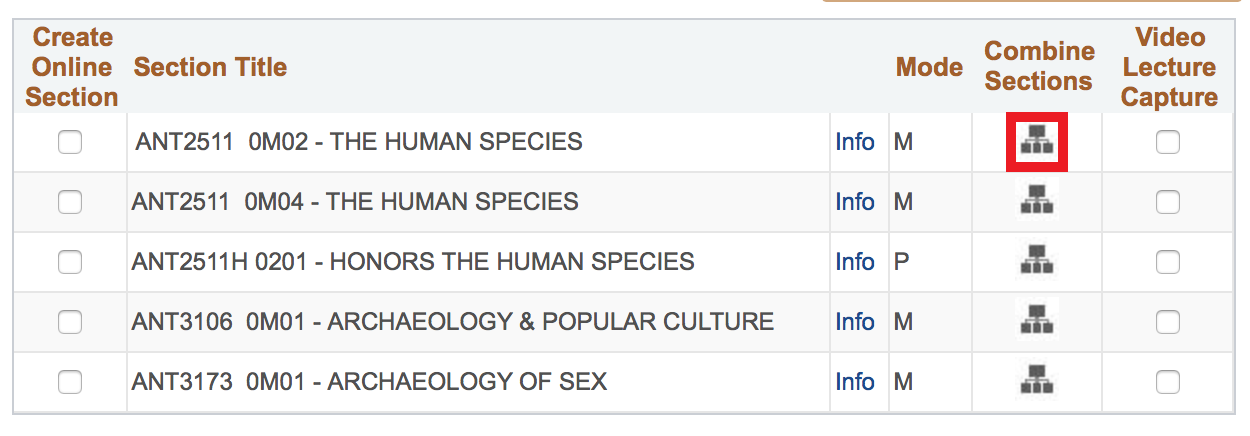The image size is (1250, 436).
Task: Open Info link for Honors The Human Species
Action: point(855,262)
